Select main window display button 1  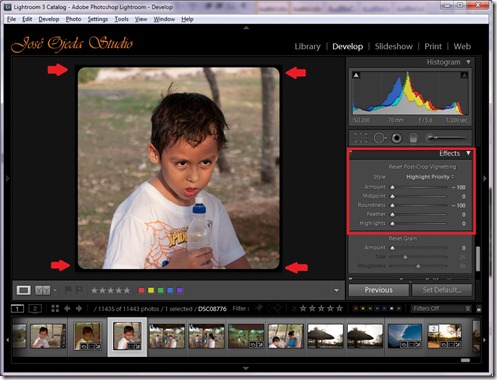pos(17,309)
